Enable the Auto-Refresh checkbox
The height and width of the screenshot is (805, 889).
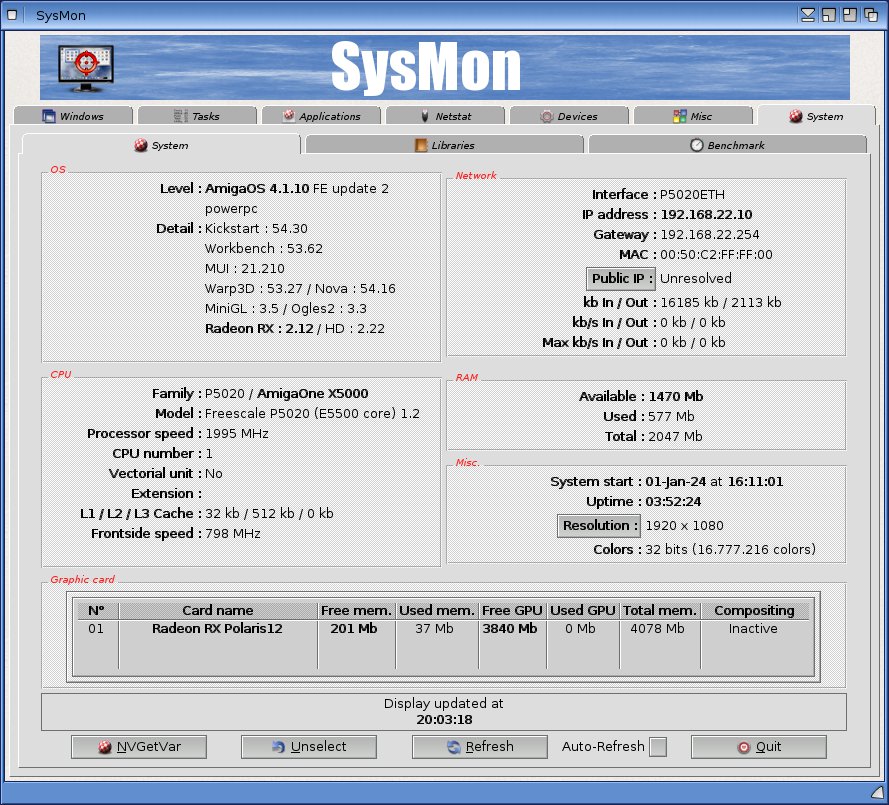658,747
